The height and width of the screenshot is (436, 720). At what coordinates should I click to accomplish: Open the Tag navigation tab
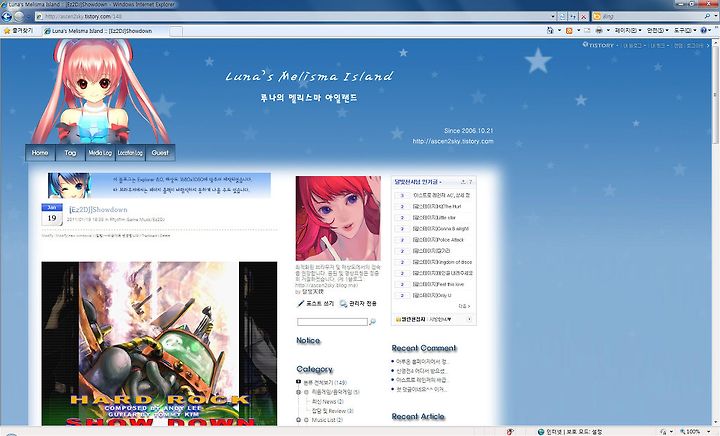click(x=70, y=153)
